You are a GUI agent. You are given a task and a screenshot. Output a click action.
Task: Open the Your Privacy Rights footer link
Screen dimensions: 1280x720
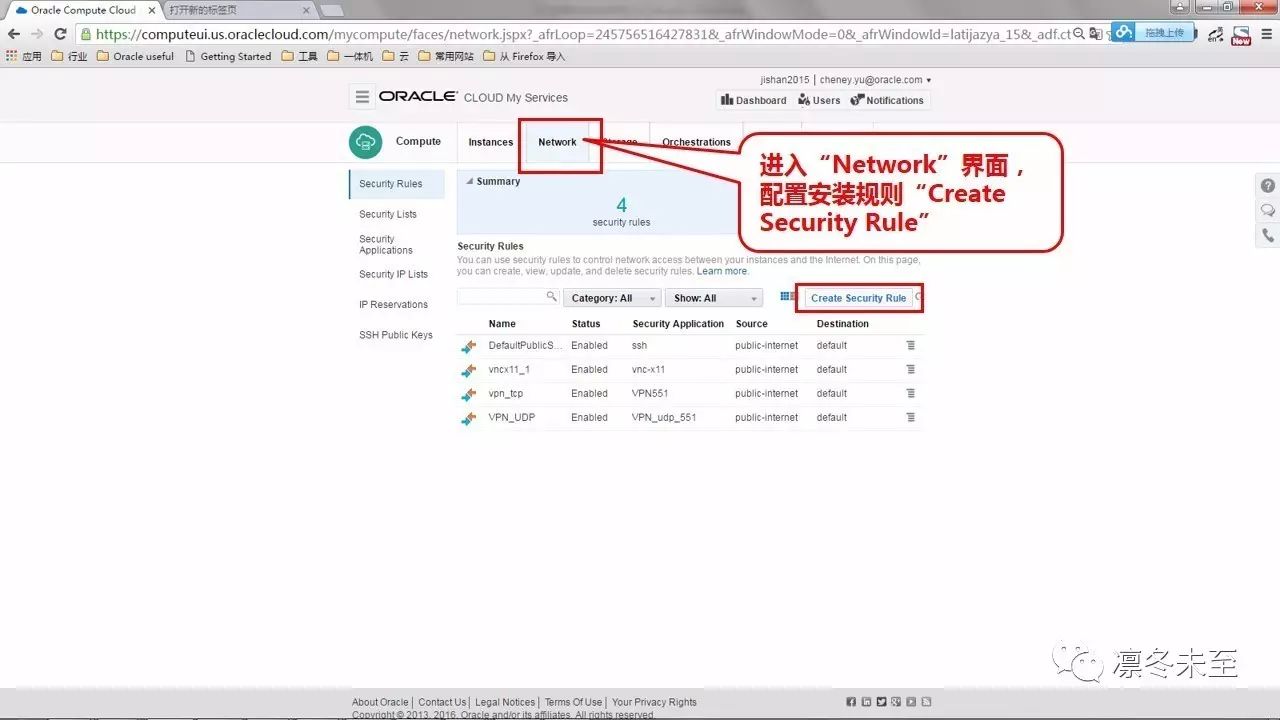coord(654,702)
